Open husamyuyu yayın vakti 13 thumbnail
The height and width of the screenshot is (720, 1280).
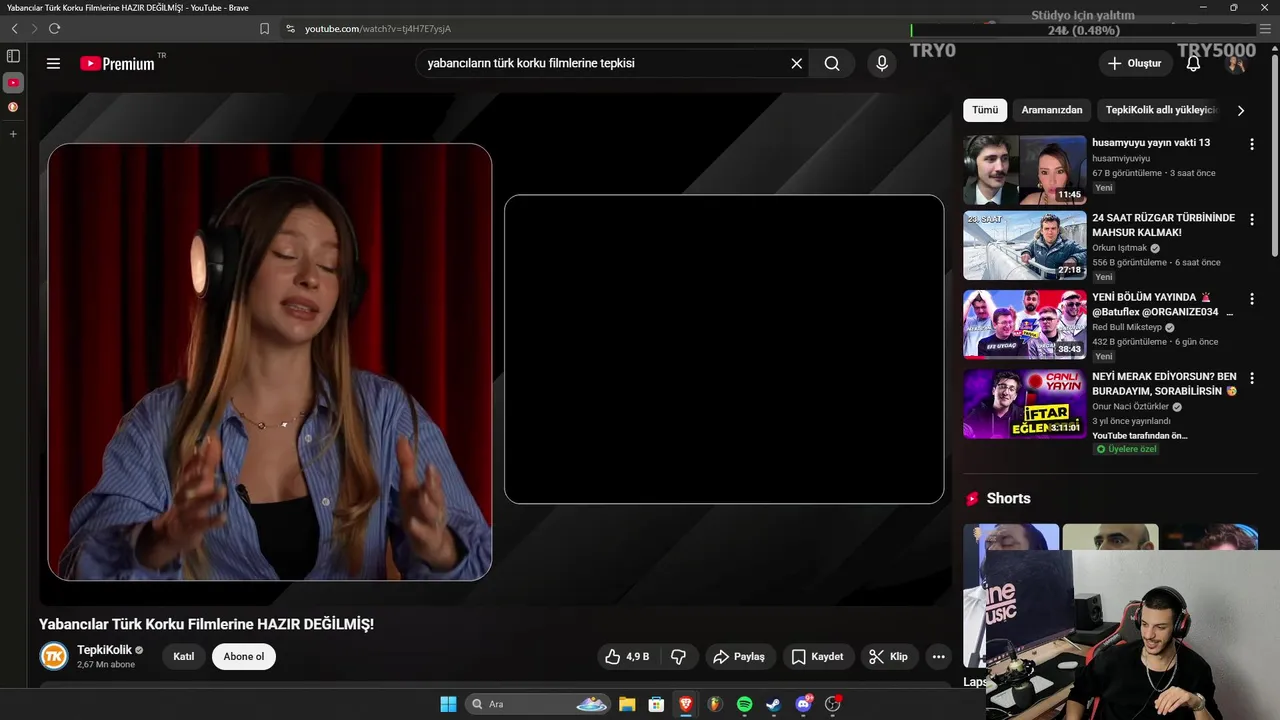point(1024,170)
